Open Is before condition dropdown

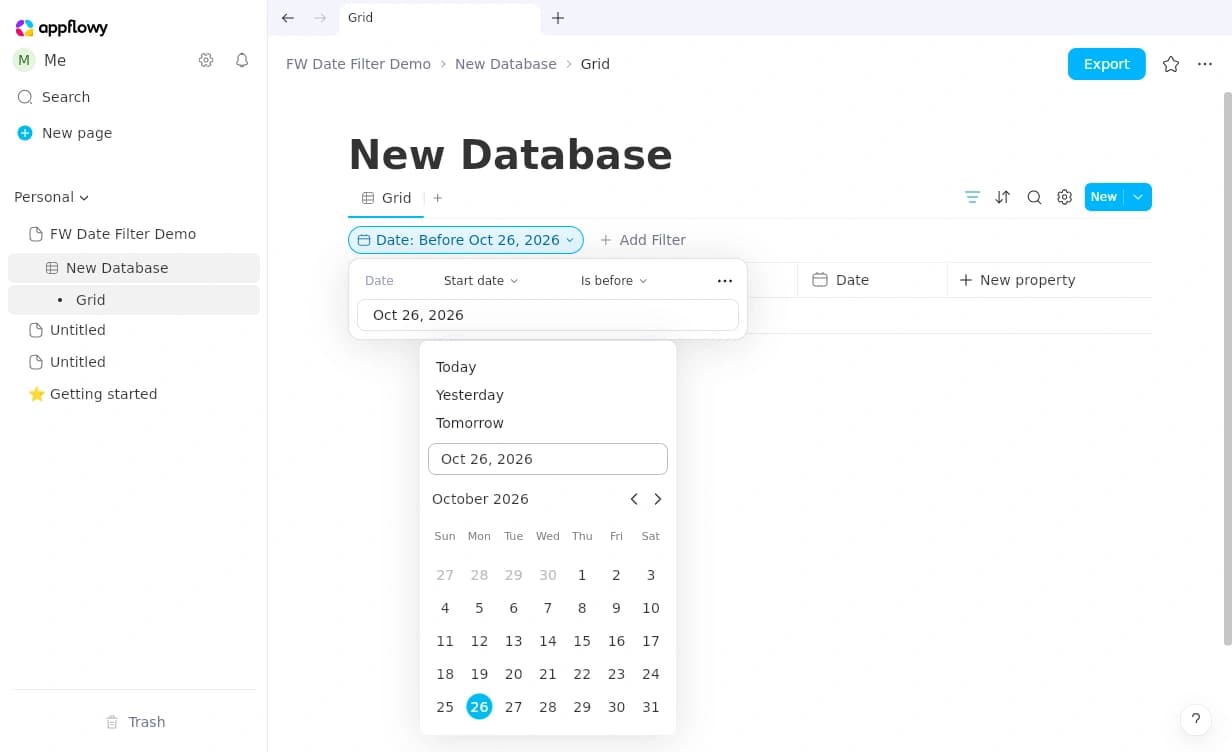[x=614, y=281]
